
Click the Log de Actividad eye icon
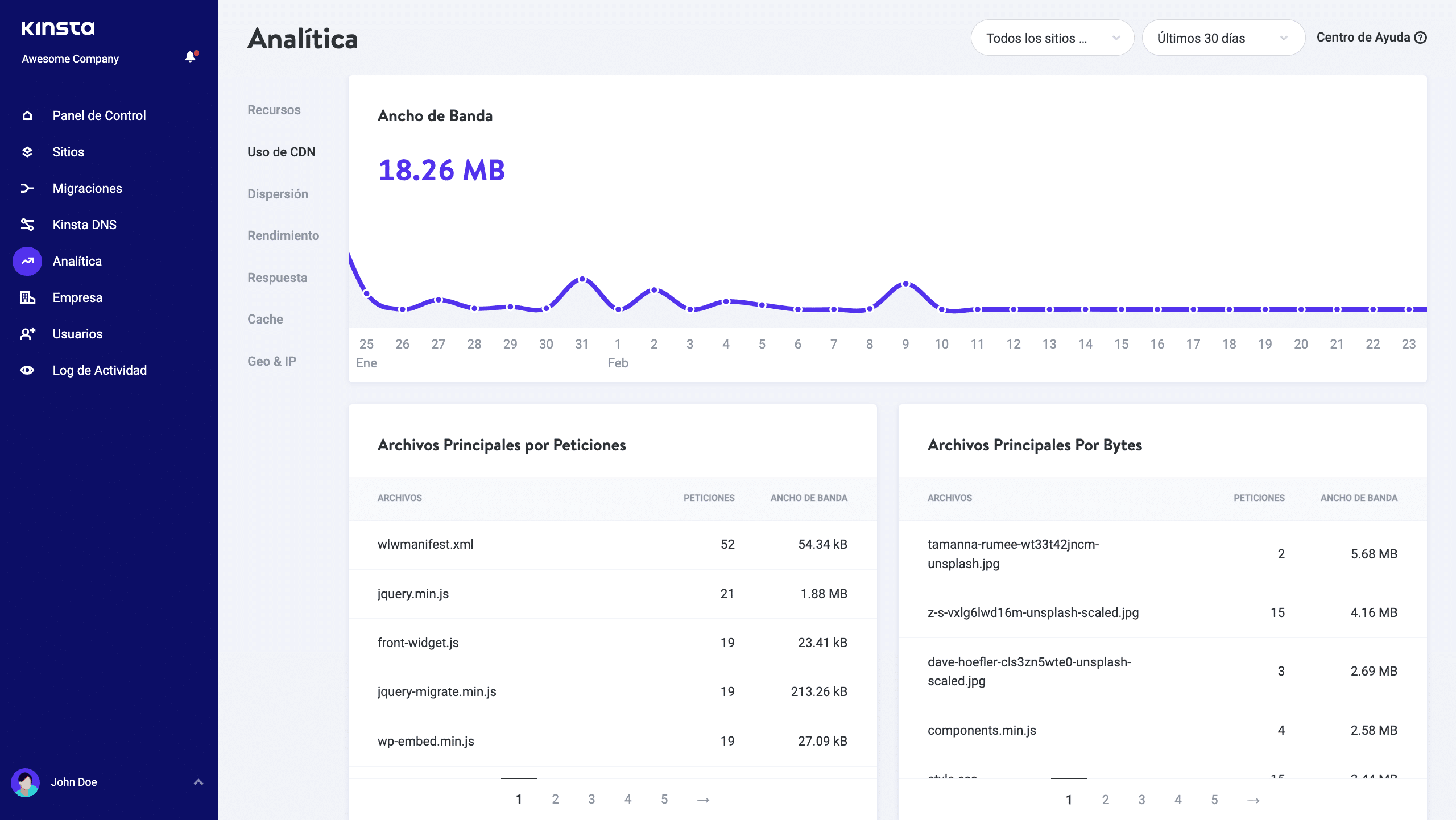(x=27, y=370)
